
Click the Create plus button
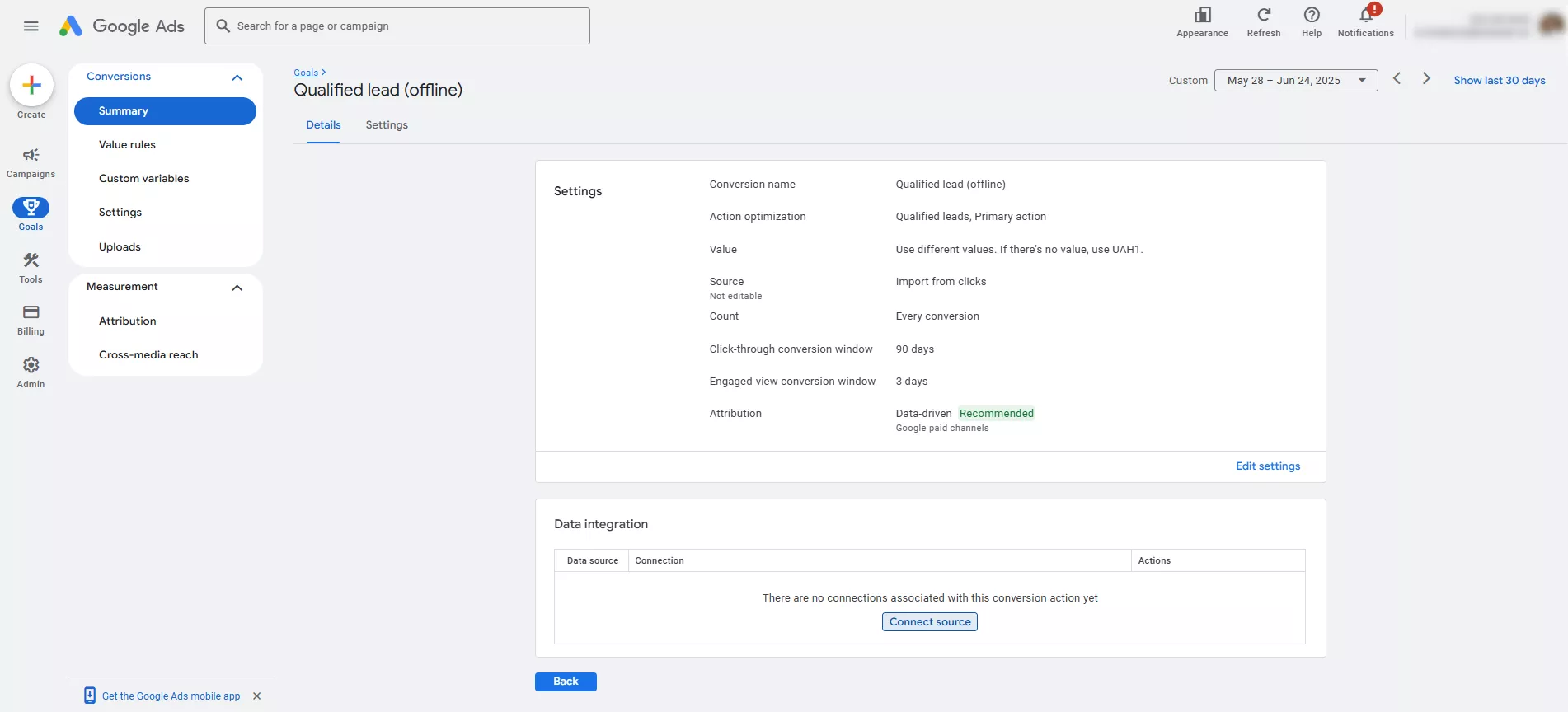[31, 85]
